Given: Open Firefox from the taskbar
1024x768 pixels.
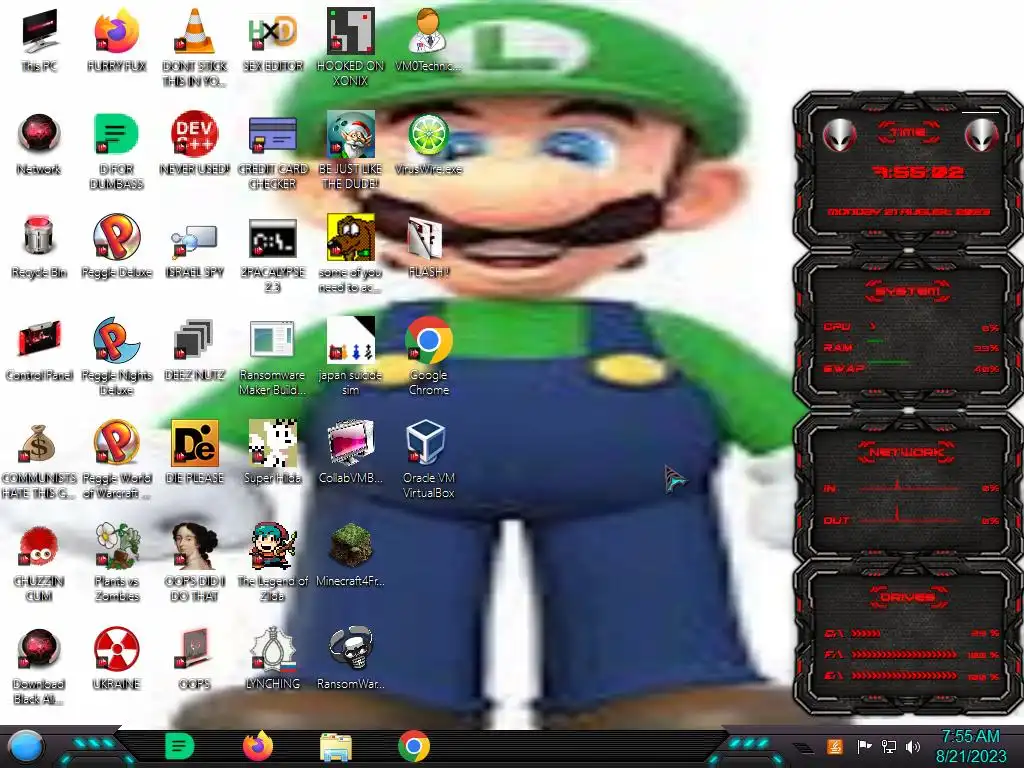Looking at the screenshot, I should 258,746.
